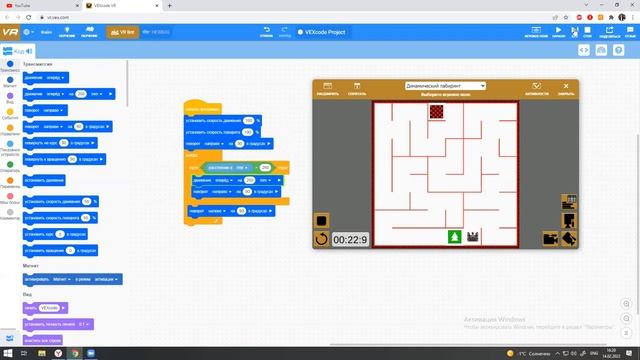The width and height of the screenshot is (640, 360).
Task: Open the Magnet dropdown in energize block
Action: (61, 279)
